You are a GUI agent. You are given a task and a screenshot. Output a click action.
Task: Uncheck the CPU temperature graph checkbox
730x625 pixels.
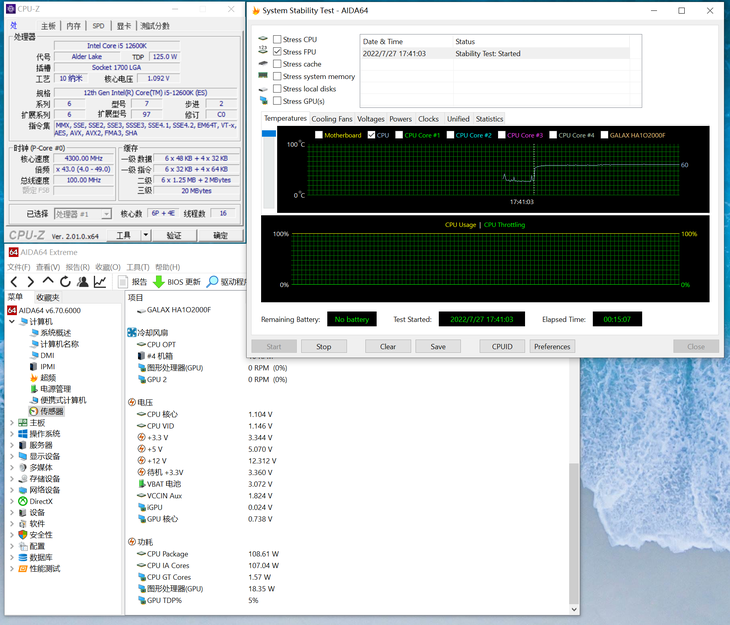pyautogui.click(x=371, y=135)
